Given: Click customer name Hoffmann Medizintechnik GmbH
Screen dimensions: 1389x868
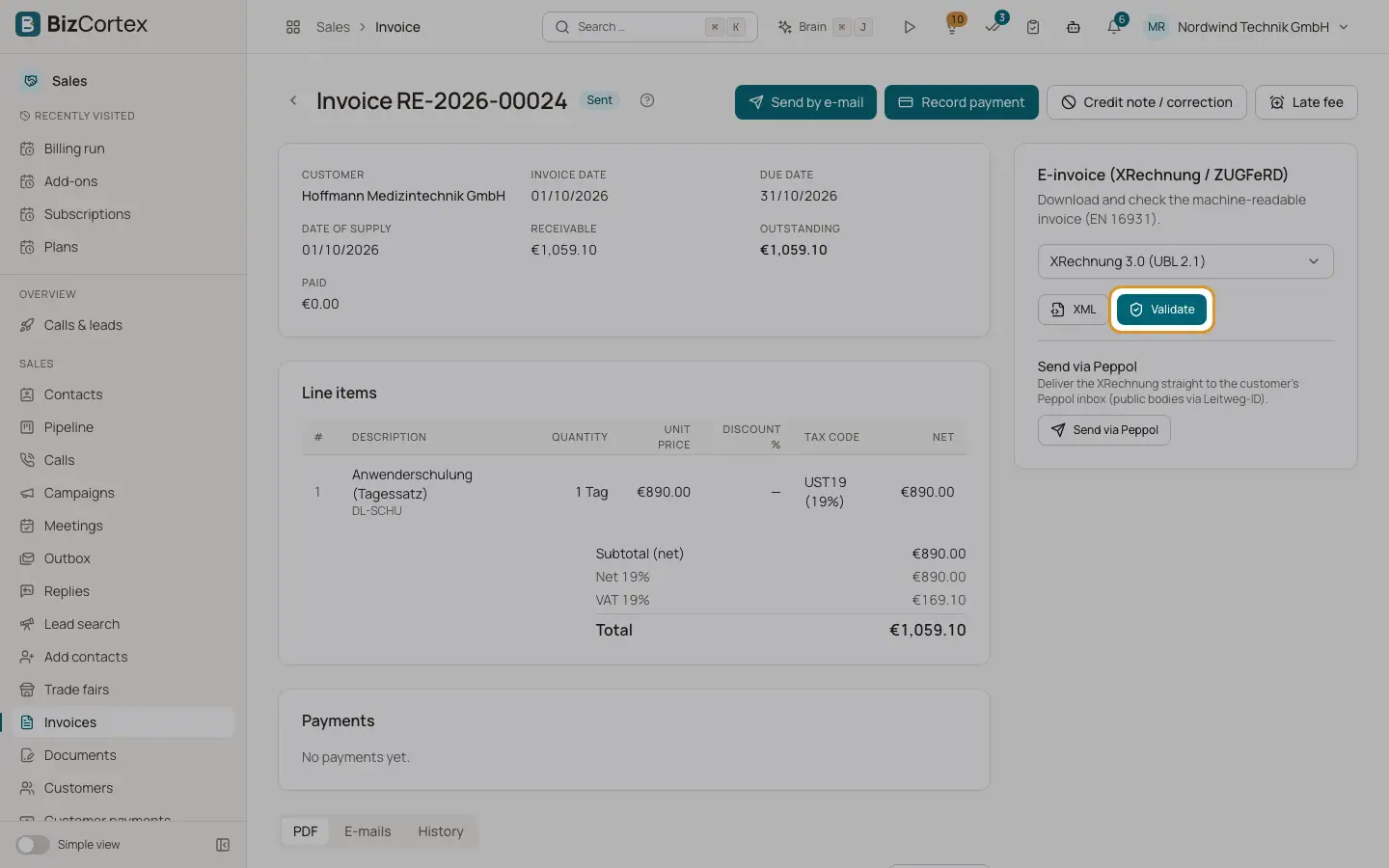Looking at the screenshot, I should click(x=403, y=196).
